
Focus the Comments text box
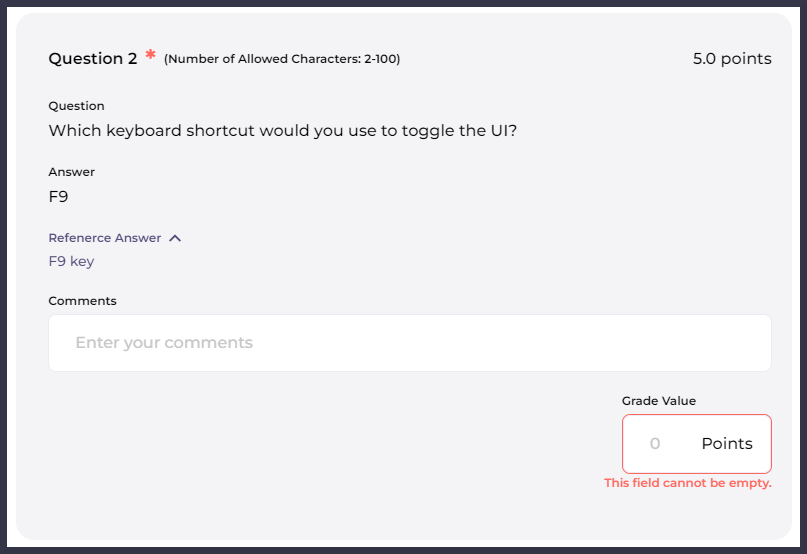click(x=409, y=343)
